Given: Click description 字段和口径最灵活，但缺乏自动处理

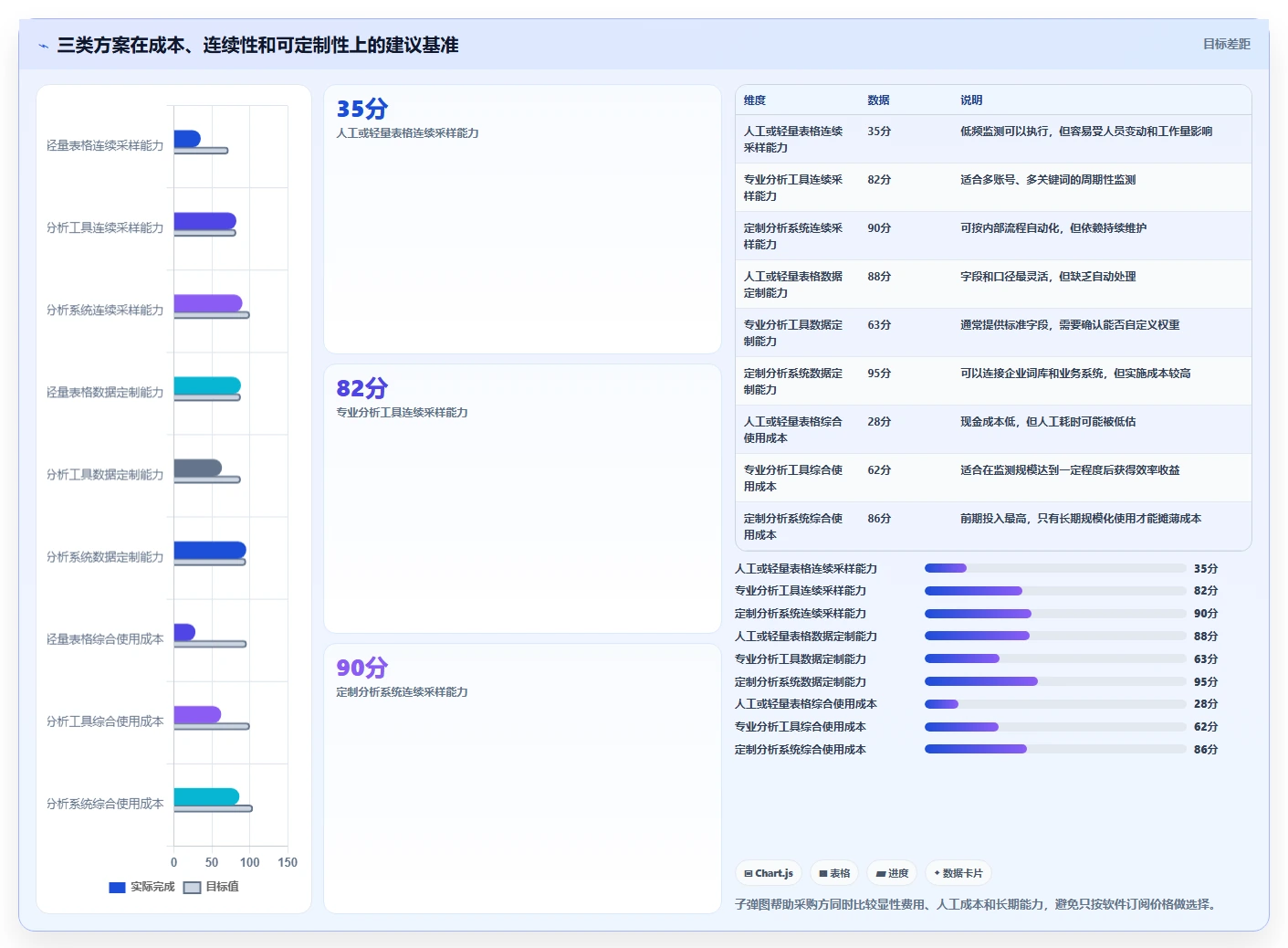Looking at the screenshot, I should tap(1048, 277).
